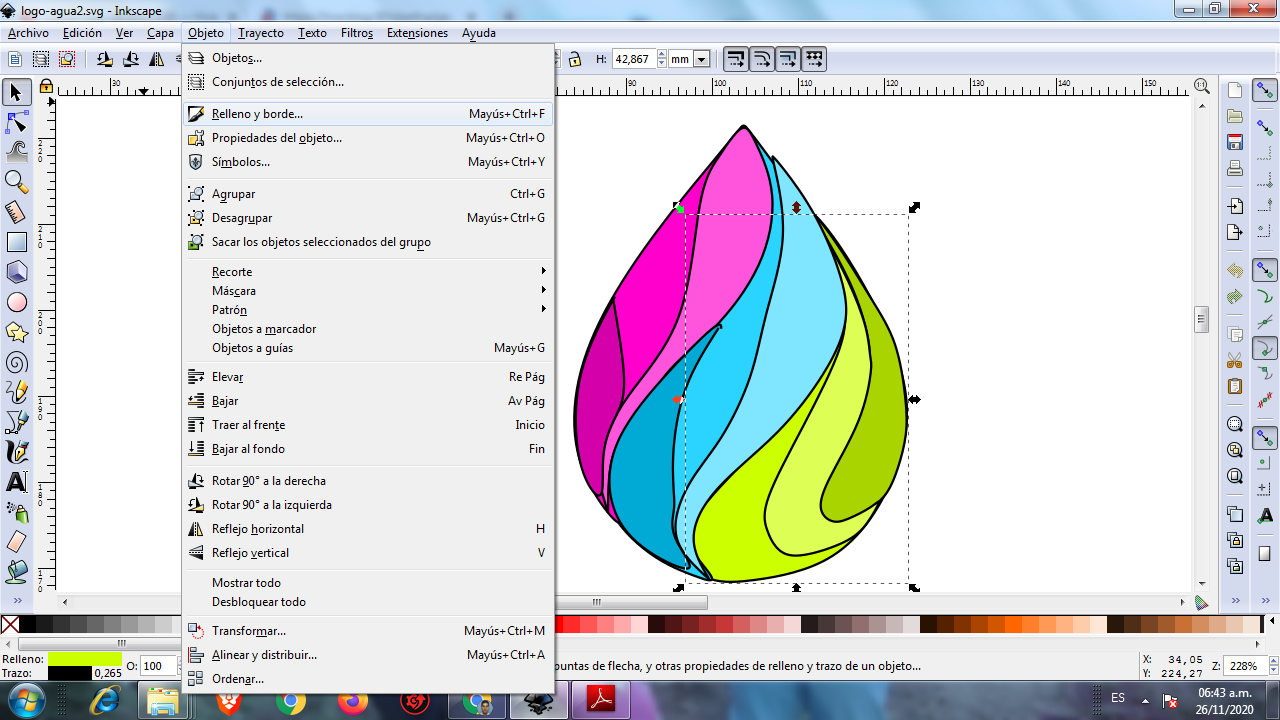
Task: Click the Undo arrow icon
Action: pyautogui.click(x=1235, y=271)
